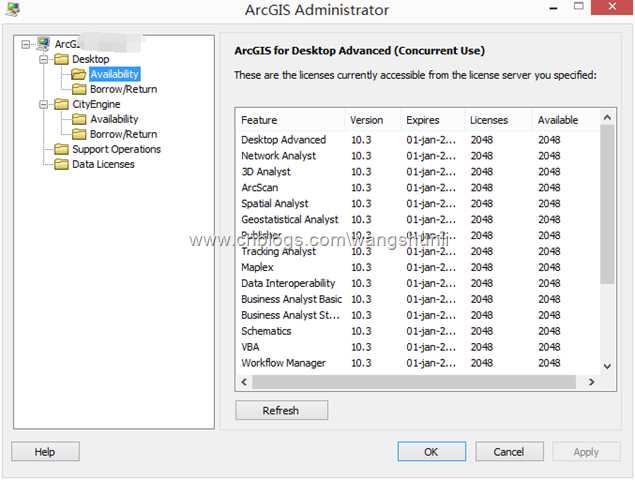Click the ArcGIS Administrator title bar app icon
The width and height of the screenshot is (635, 480).
tap(12, 9)
